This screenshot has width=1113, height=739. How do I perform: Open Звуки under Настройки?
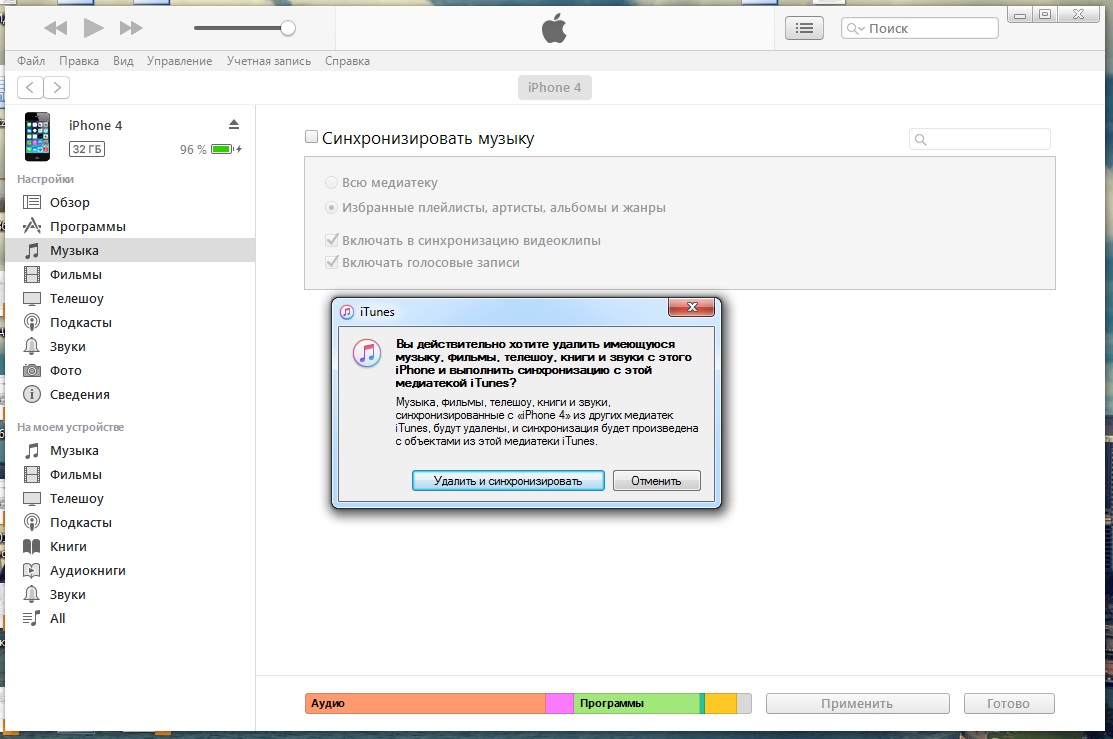click(130, 346)
